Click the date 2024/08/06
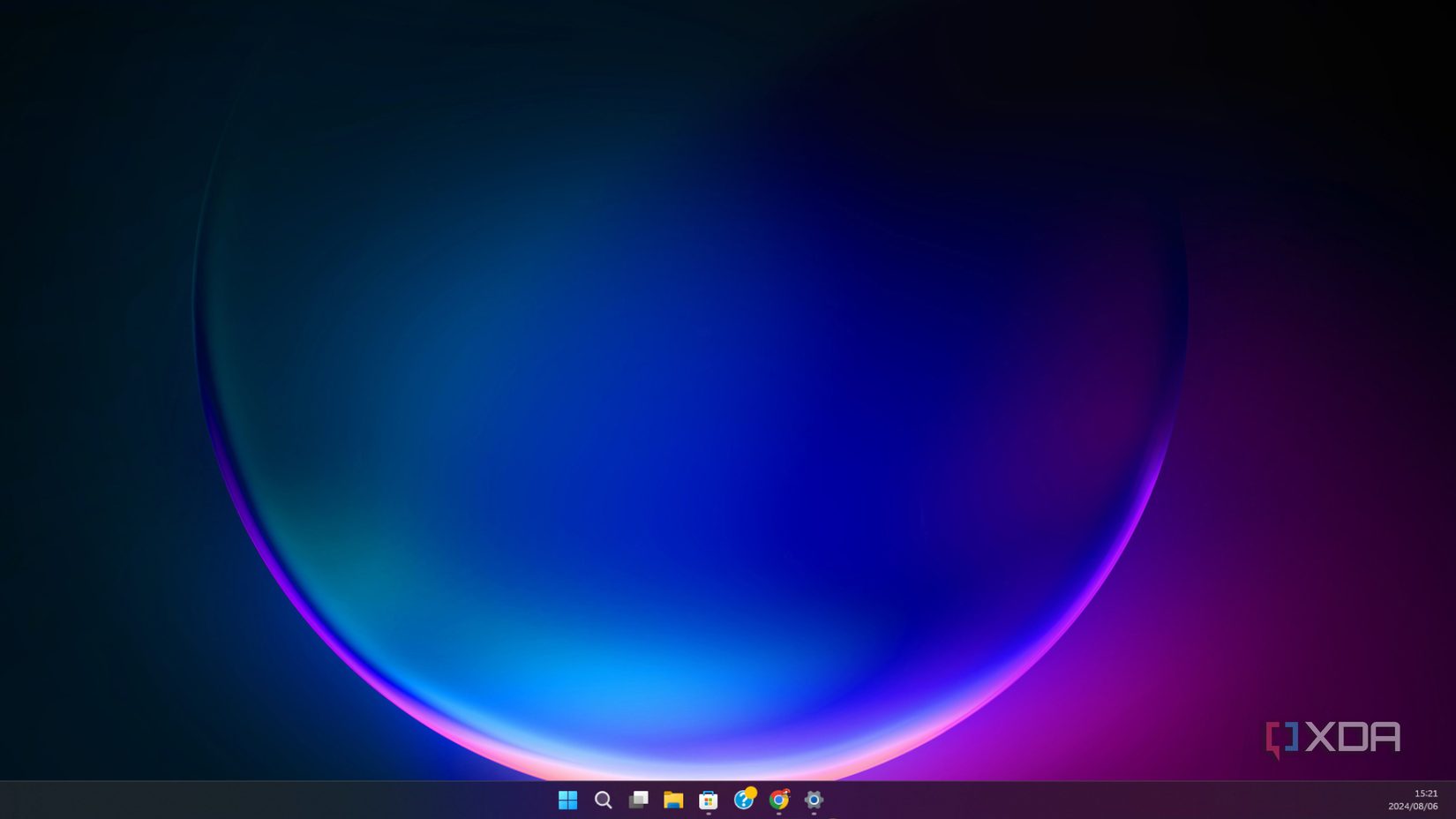 point(1413,805)
